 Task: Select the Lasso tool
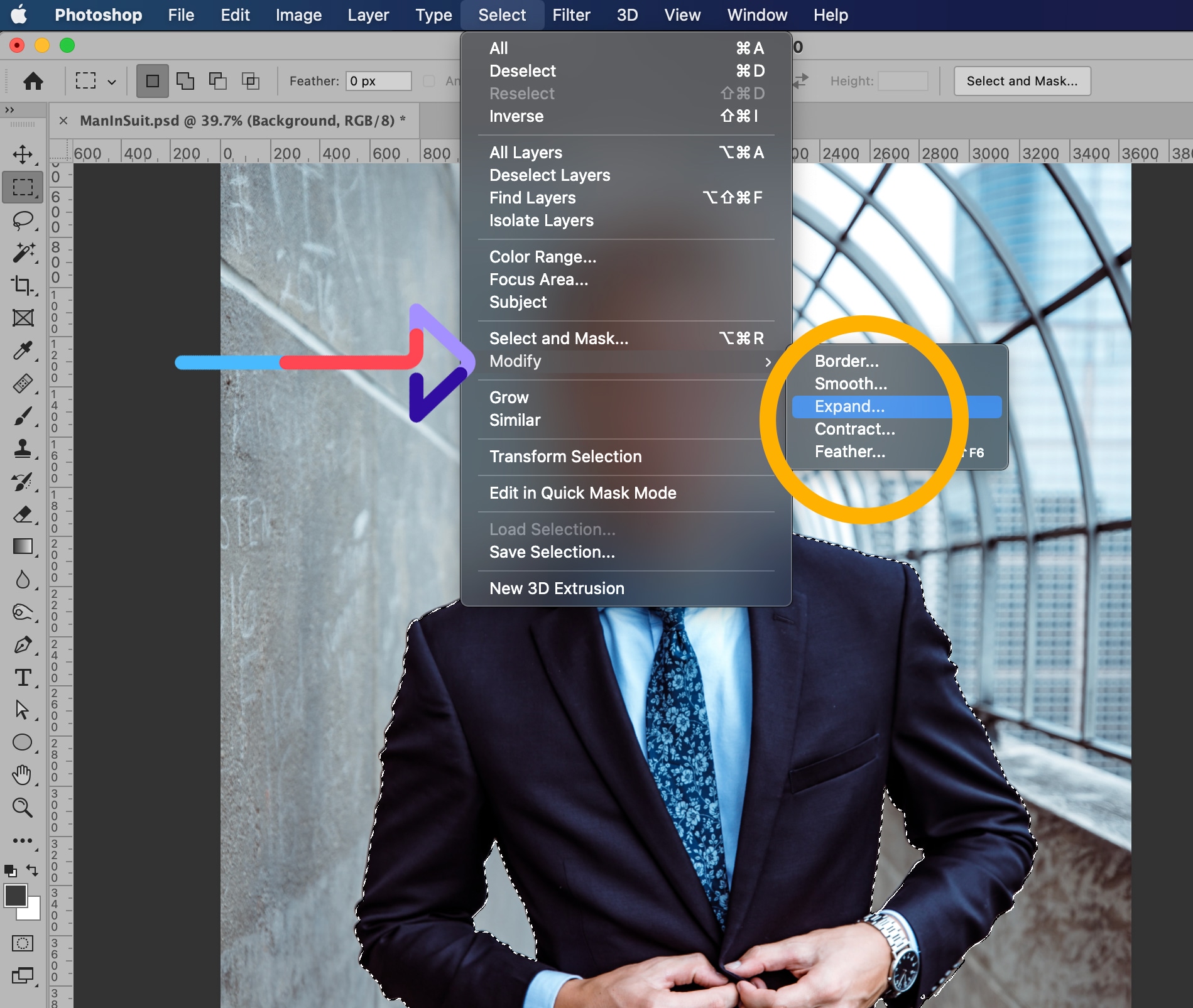[23, 220]
